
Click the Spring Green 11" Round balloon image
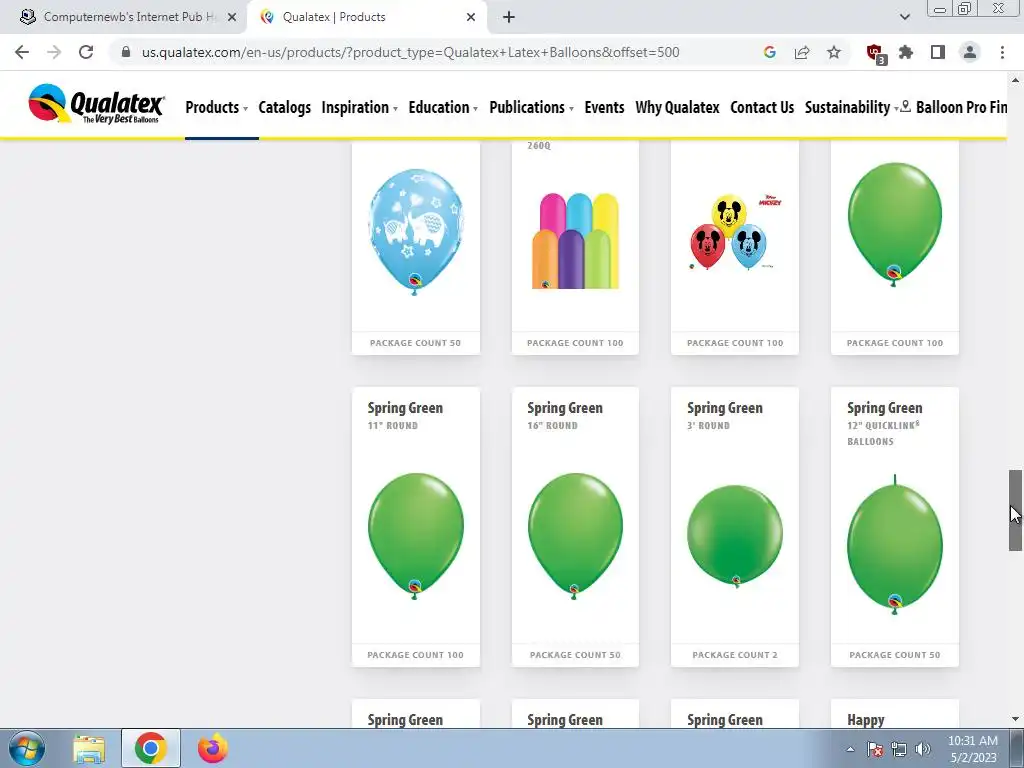pyautogui.click(x=416, y=536)
